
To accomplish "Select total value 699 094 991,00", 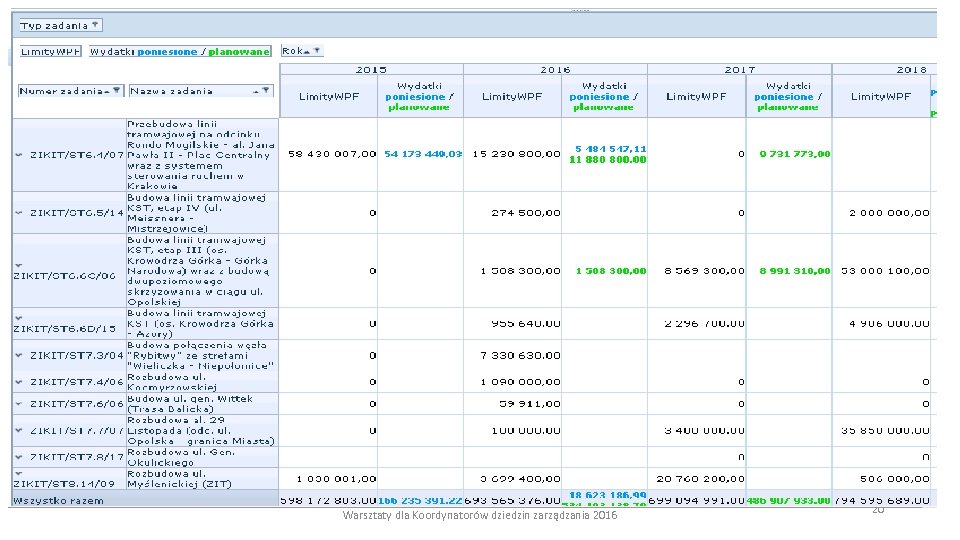I will click(697, 501).
